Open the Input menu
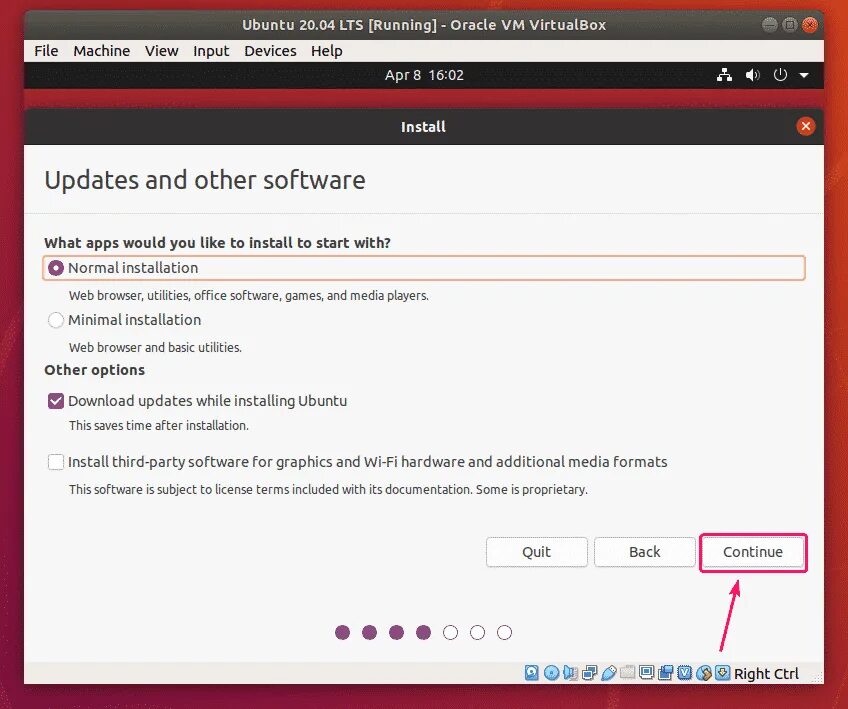 coord(211,51)
